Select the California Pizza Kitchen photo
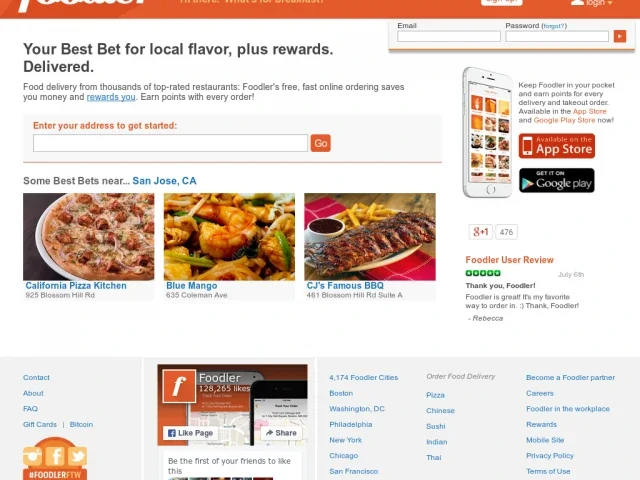 89,237
